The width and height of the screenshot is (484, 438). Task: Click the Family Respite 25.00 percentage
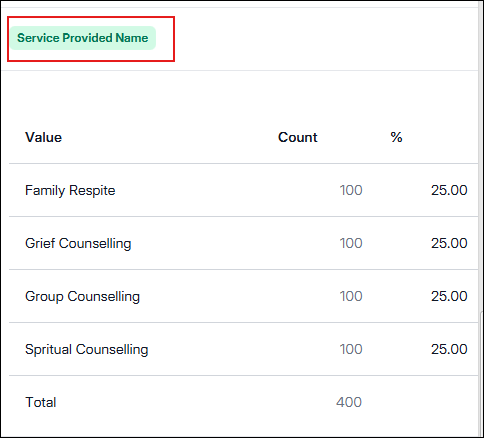[449, 190]
